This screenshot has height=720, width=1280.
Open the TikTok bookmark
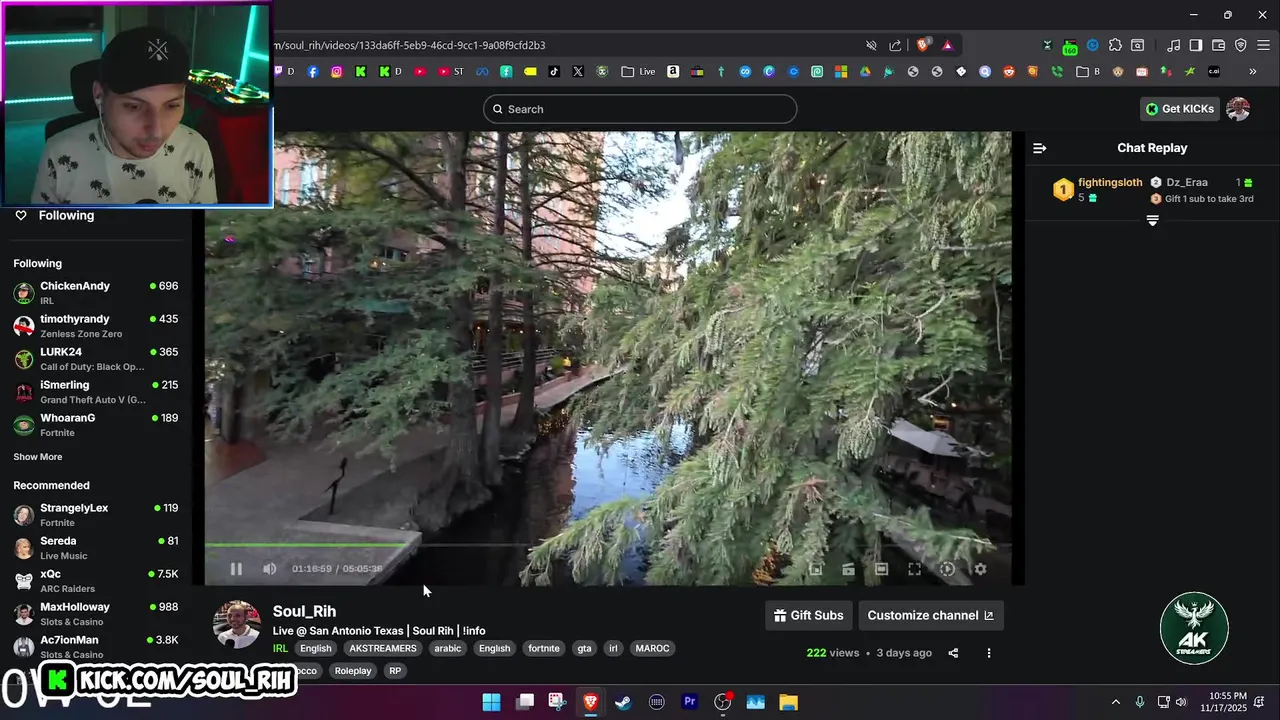pyautogui.click(x=554, y=72)
